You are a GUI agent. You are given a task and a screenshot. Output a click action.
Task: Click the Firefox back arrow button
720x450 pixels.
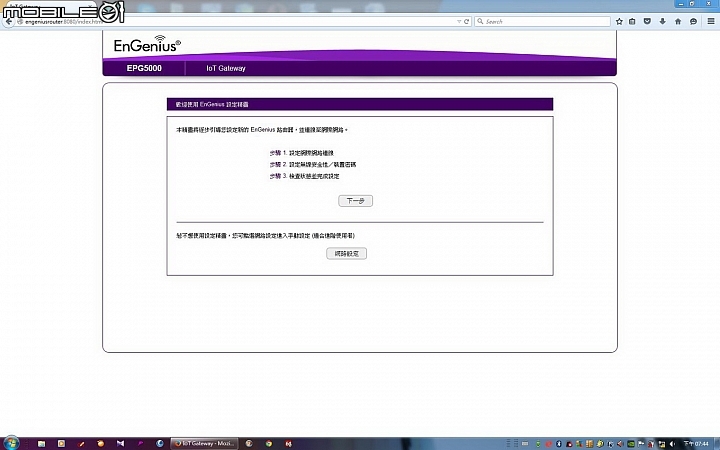8,22
